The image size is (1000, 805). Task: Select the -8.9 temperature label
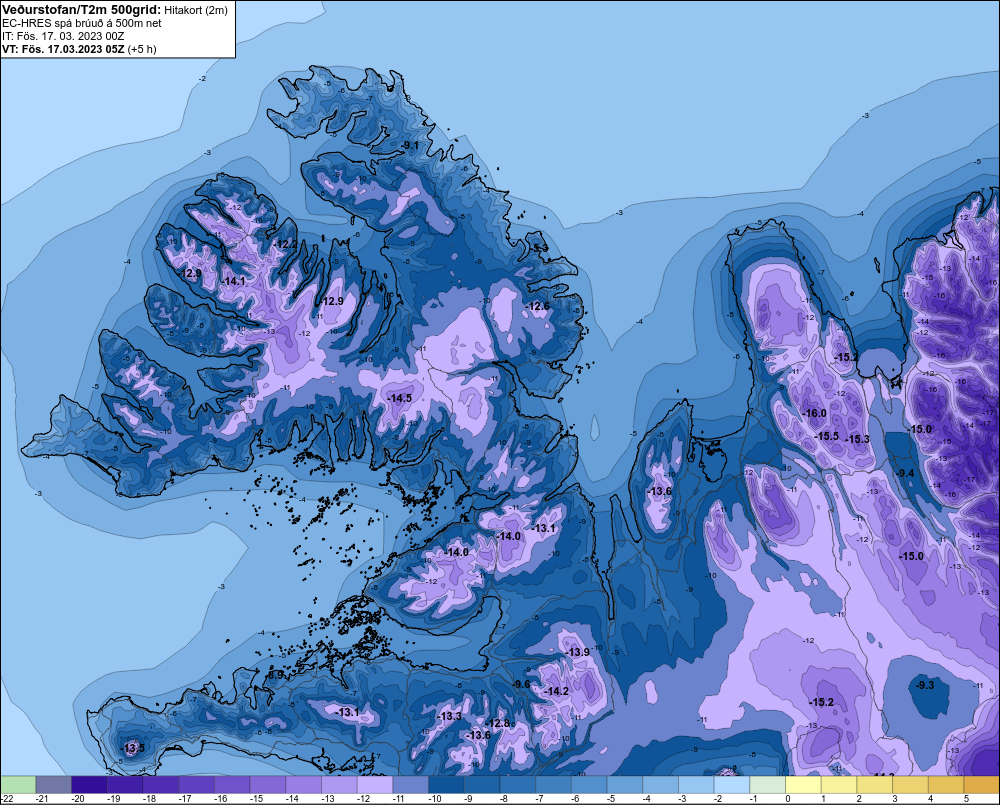point(275,674)
